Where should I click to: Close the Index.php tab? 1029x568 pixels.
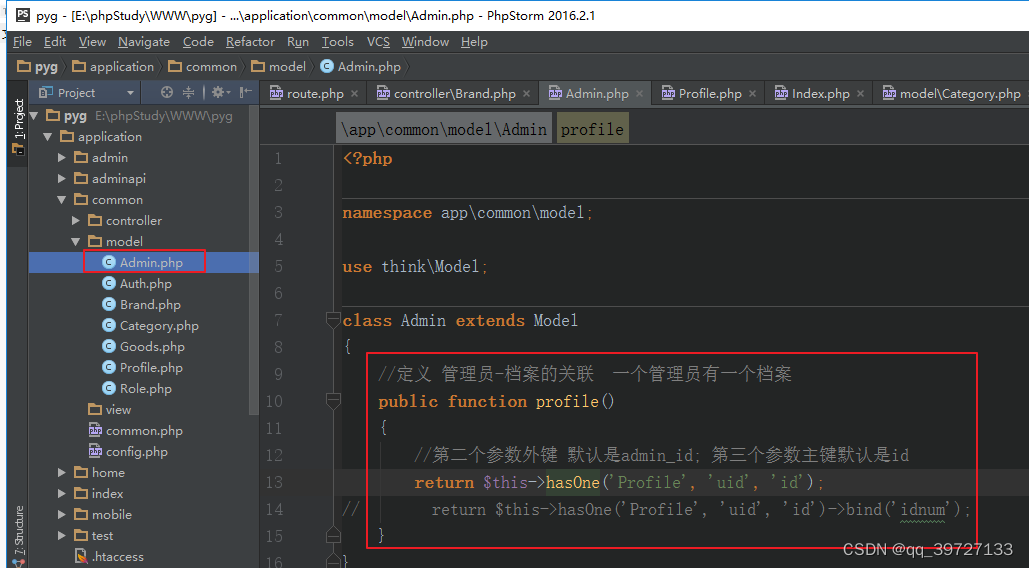(860, 94)
